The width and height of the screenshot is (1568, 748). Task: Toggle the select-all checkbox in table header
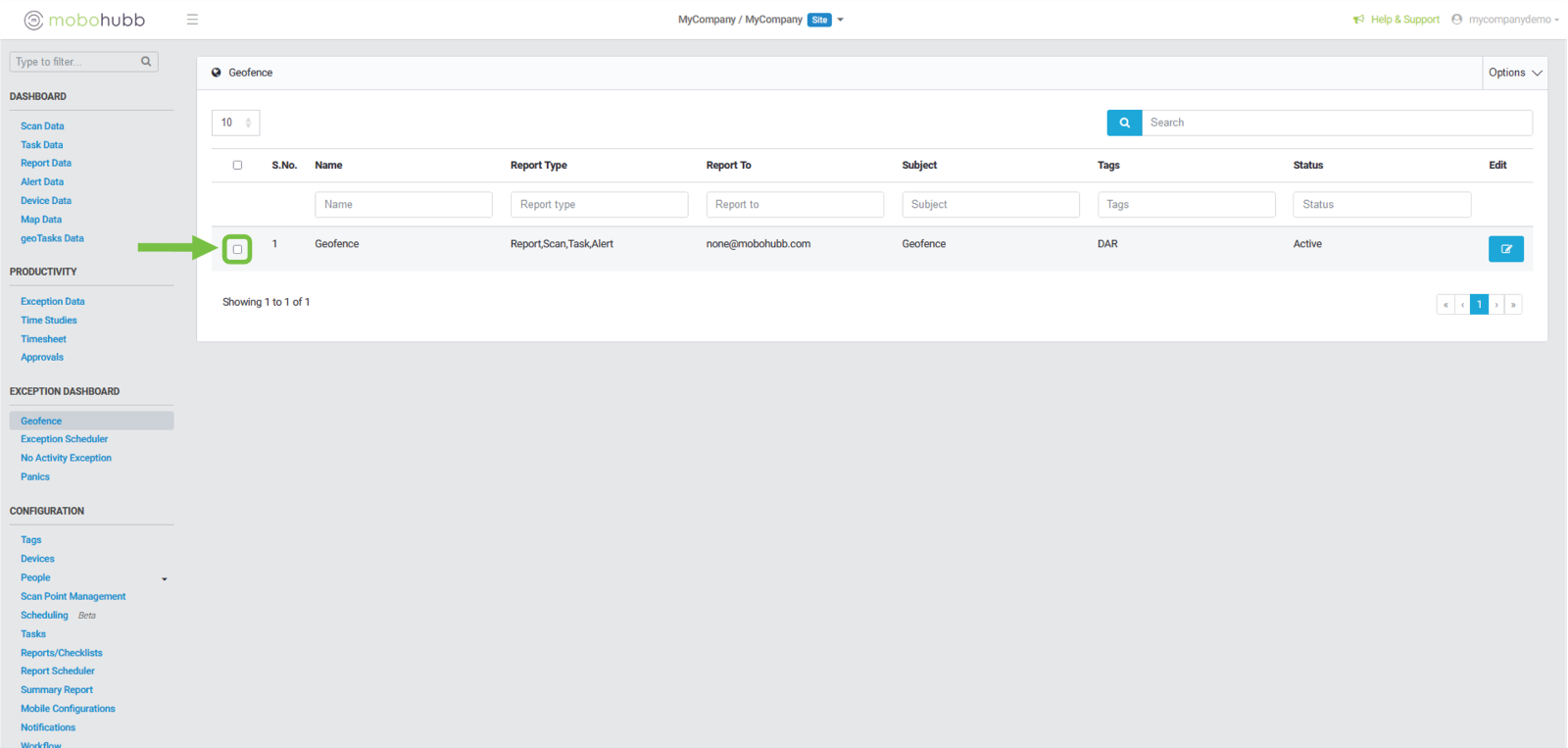[x=237, y=166]
